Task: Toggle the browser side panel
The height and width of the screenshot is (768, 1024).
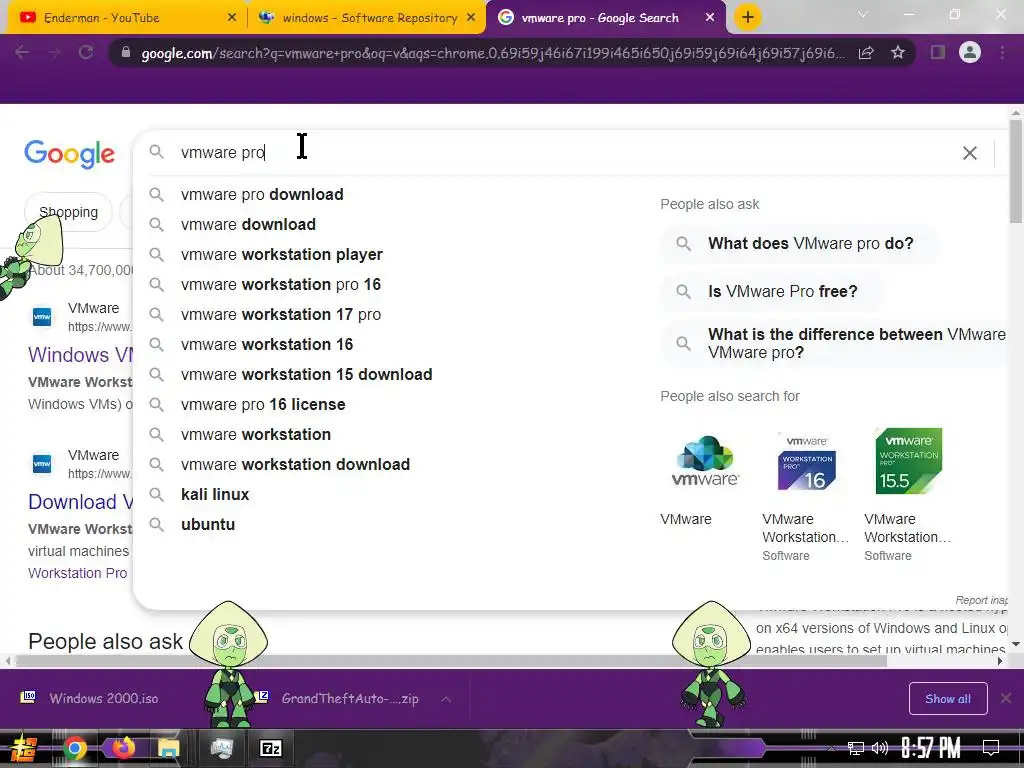Action: 938,52
